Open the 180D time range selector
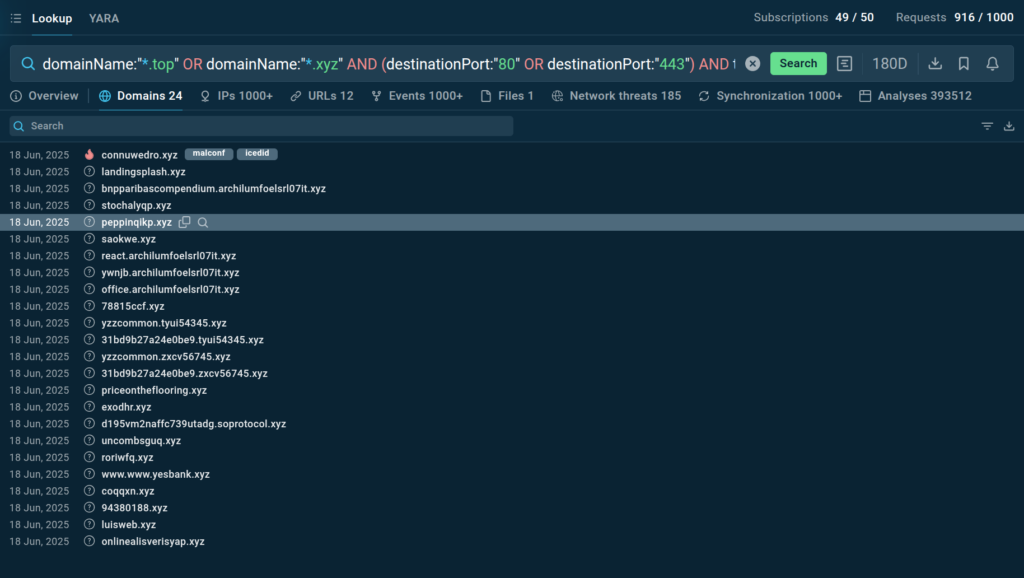This screenshot has width=1024, height=578. (889, 64)
